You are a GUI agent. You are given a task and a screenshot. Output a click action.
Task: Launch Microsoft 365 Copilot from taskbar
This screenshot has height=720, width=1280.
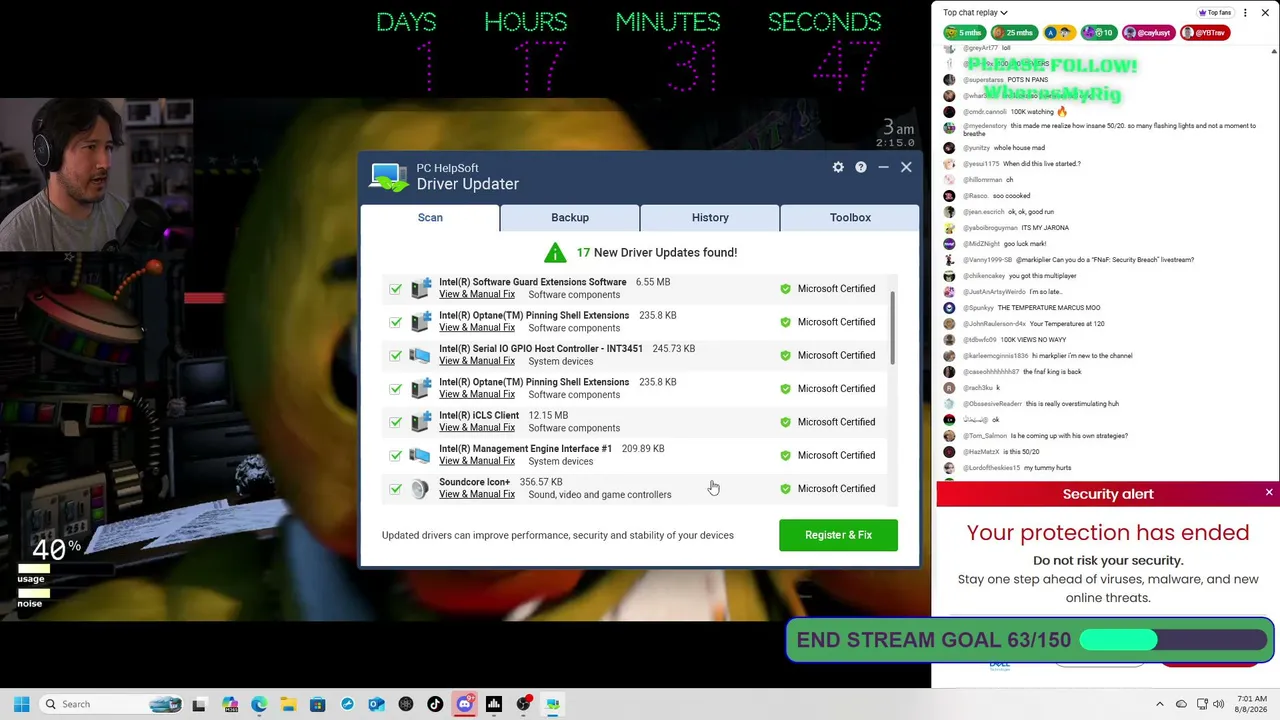click(x=230, y=704)
